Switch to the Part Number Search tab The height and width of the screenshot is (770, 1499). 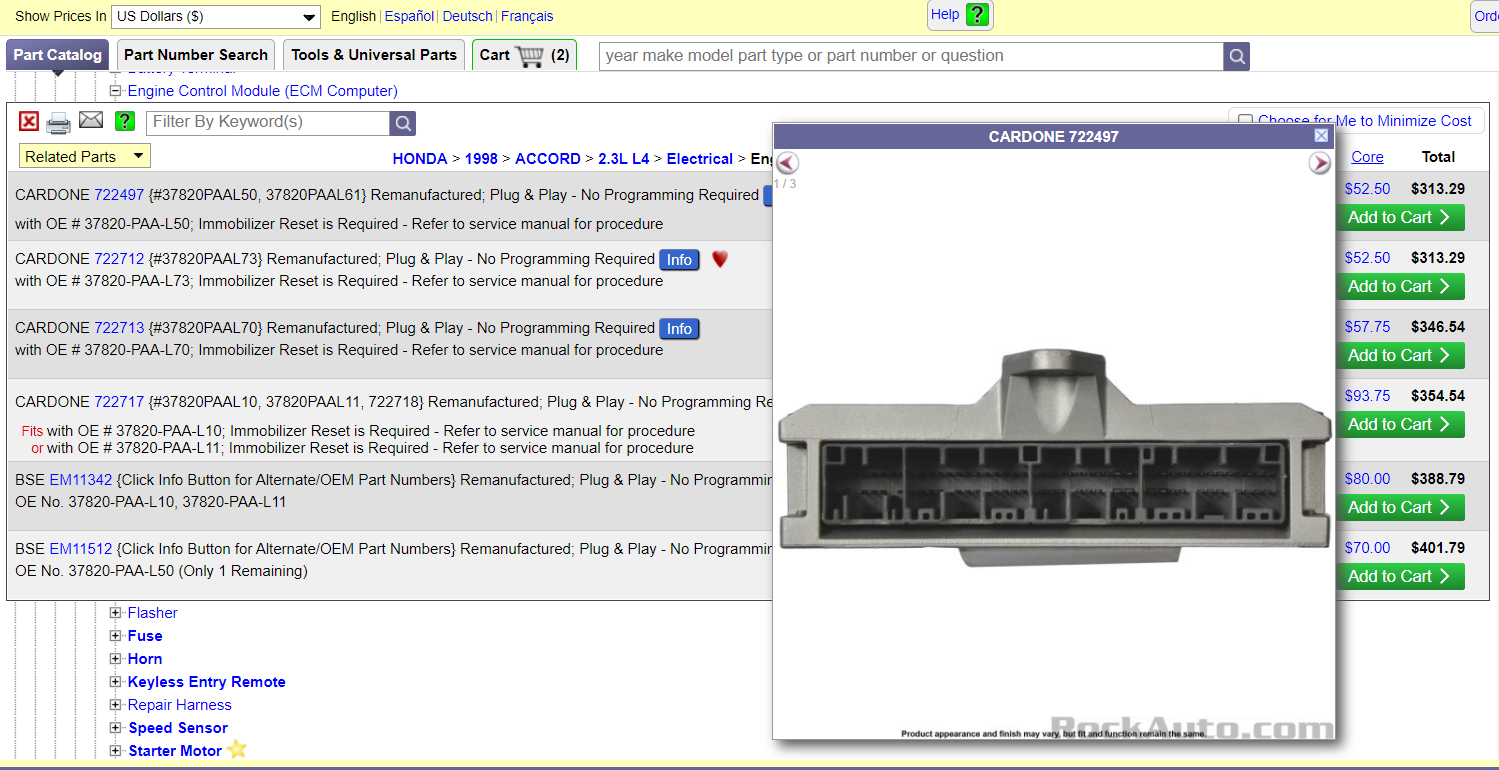(x=196, y=55)
